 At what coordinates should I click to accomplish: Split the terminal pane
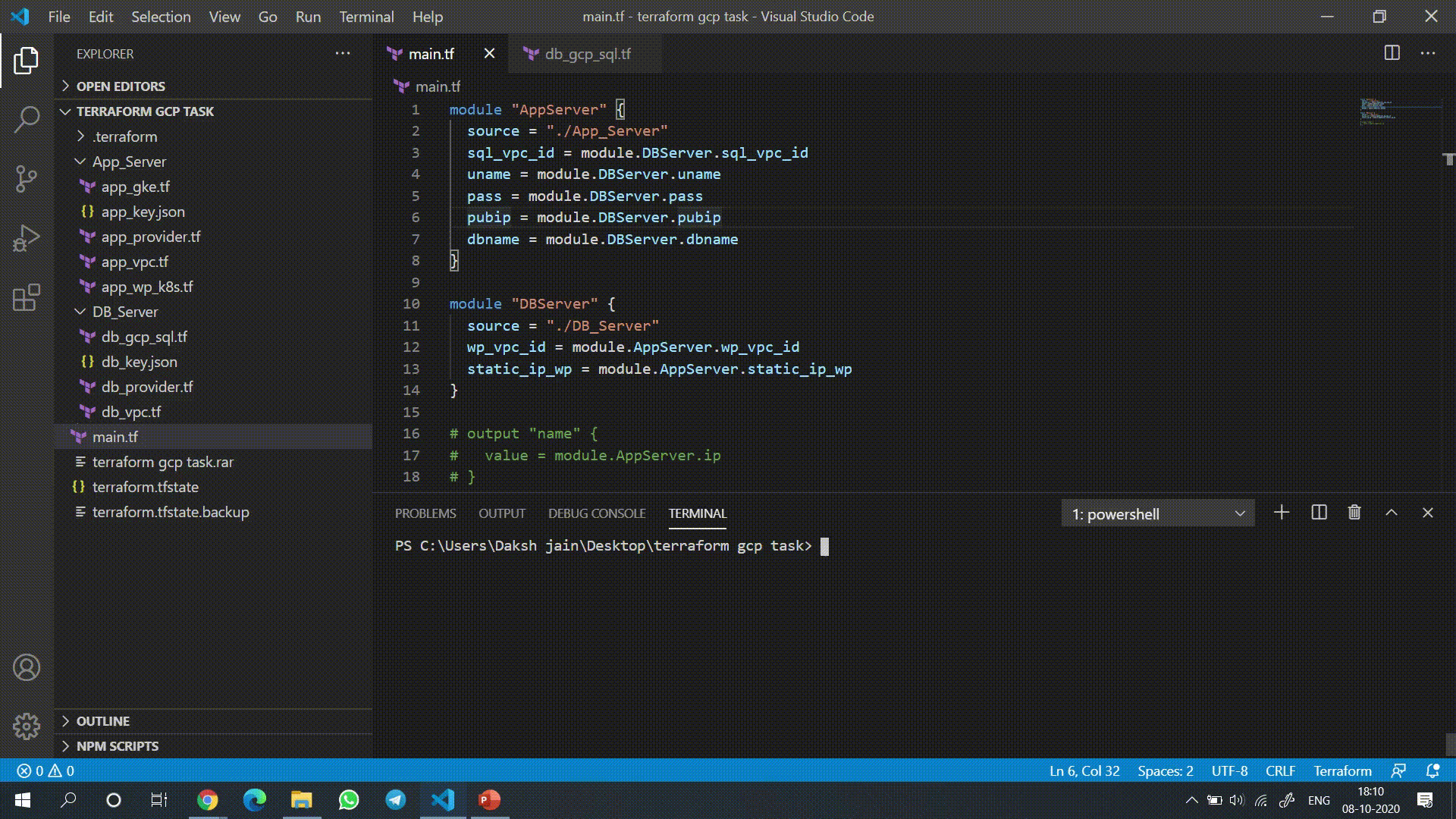tap(1319, 513)
